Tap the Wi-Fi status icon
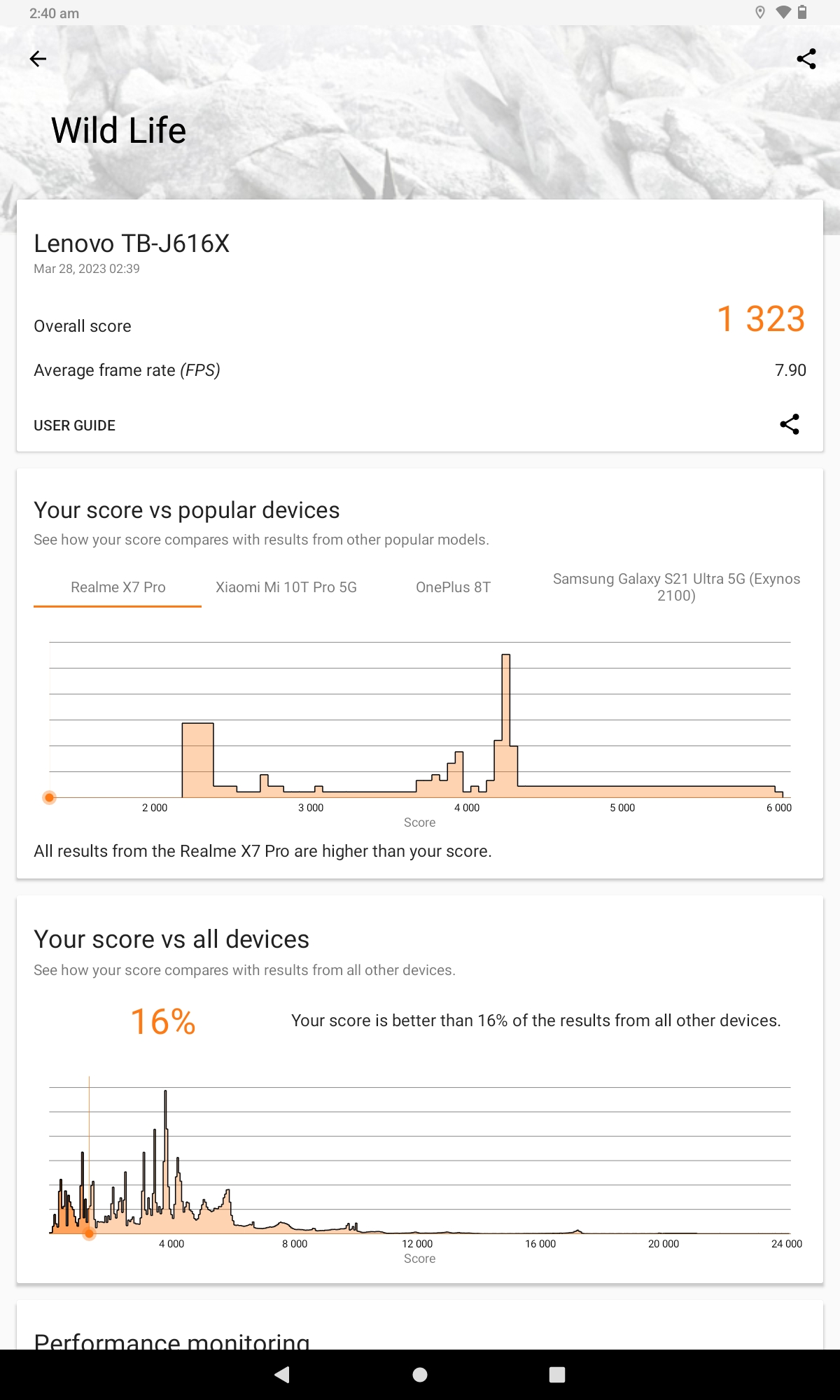Screen dimensions: 840x1400 (x=783, y=13)
